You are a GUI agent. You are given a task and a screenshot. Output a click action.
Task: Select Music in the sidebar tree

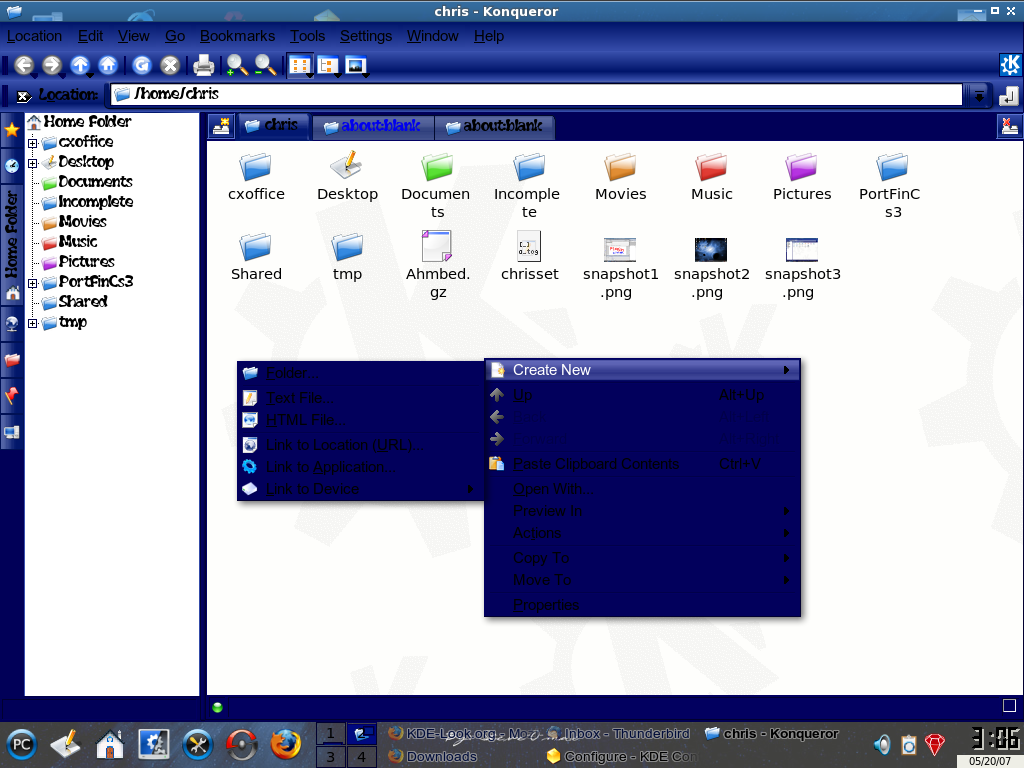(77, 242)
